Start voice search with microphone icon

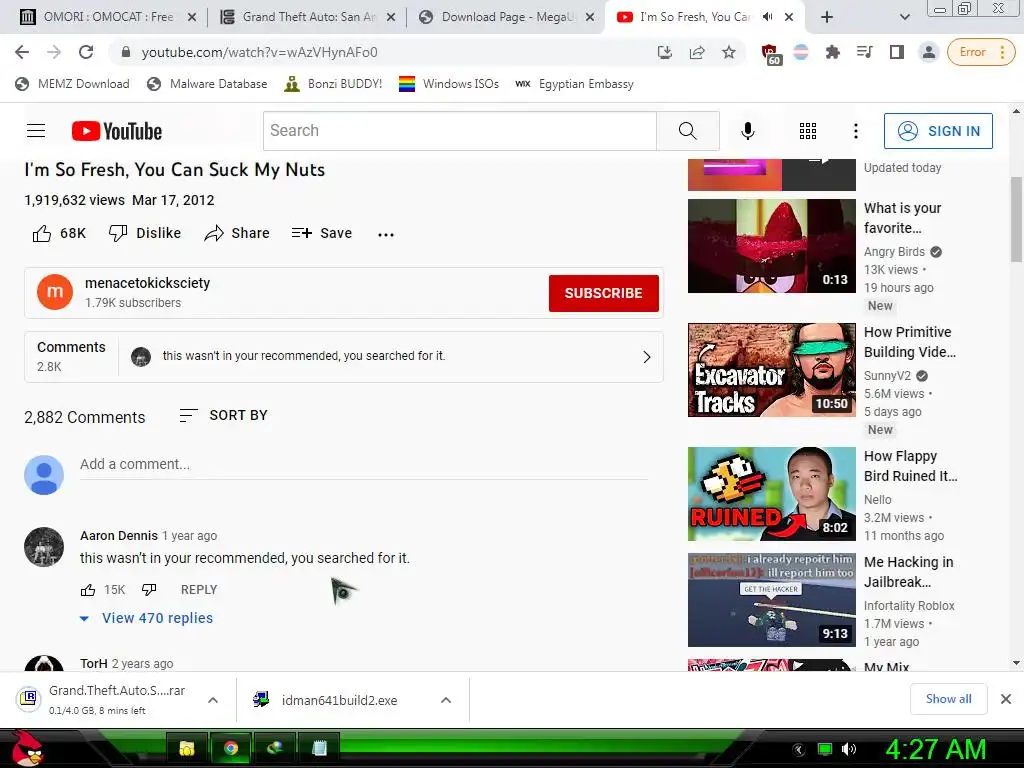[748, 131]
